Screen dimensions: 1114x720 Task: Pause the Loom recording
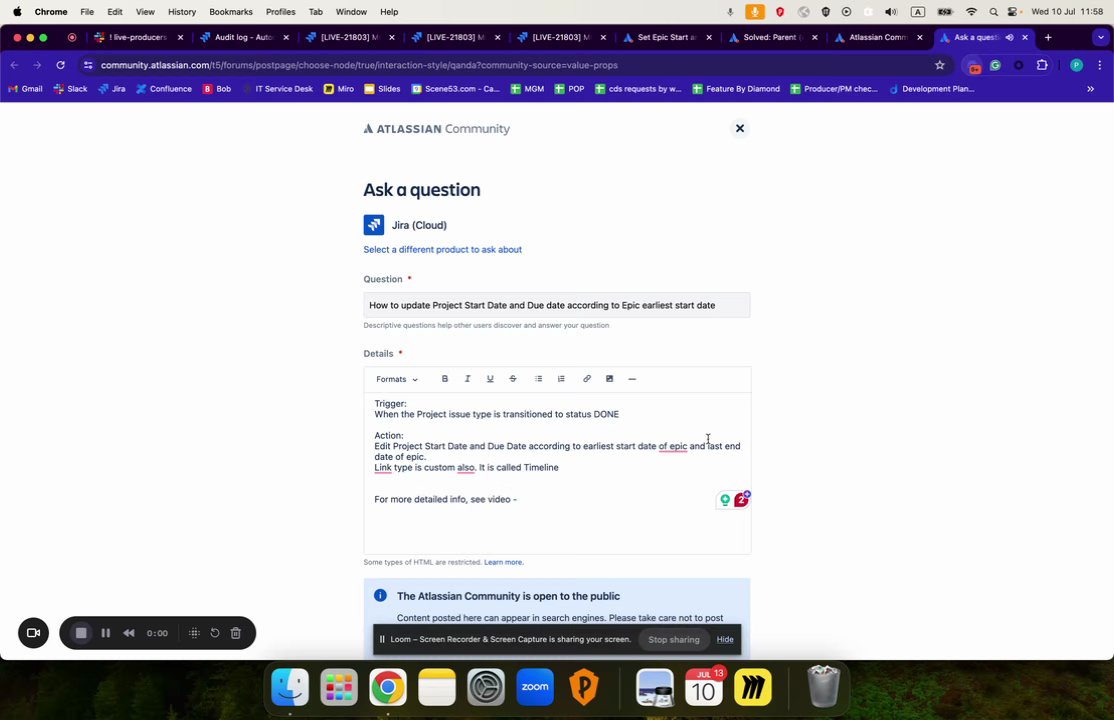tap(106, 633)
